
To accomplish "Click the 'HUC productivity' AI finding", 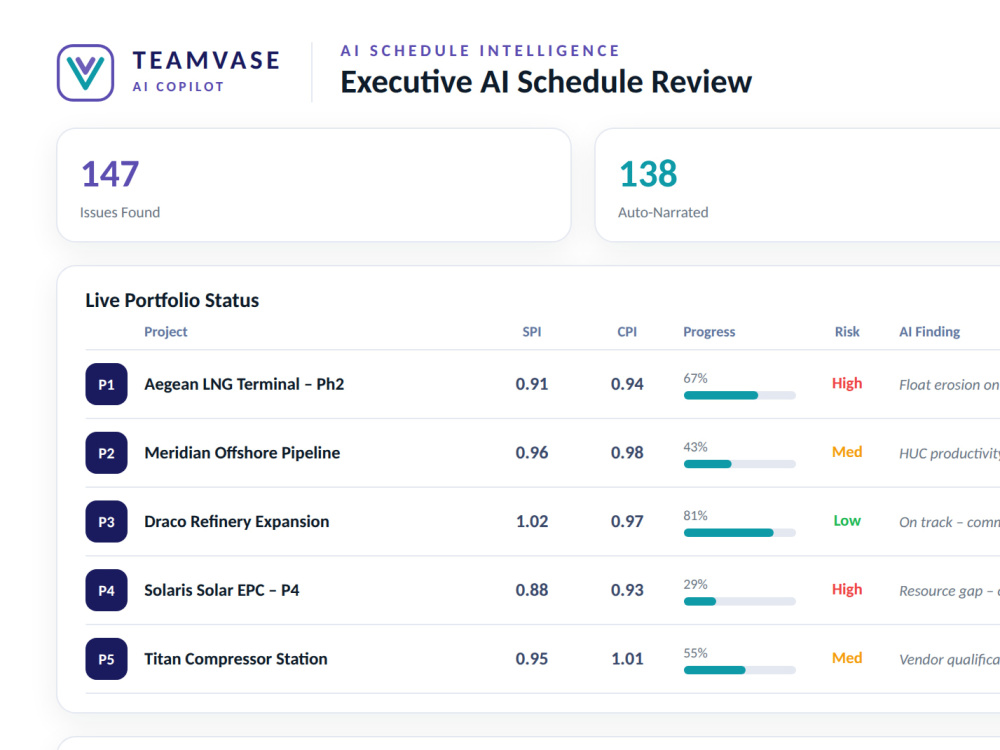I will coord(949,453).
